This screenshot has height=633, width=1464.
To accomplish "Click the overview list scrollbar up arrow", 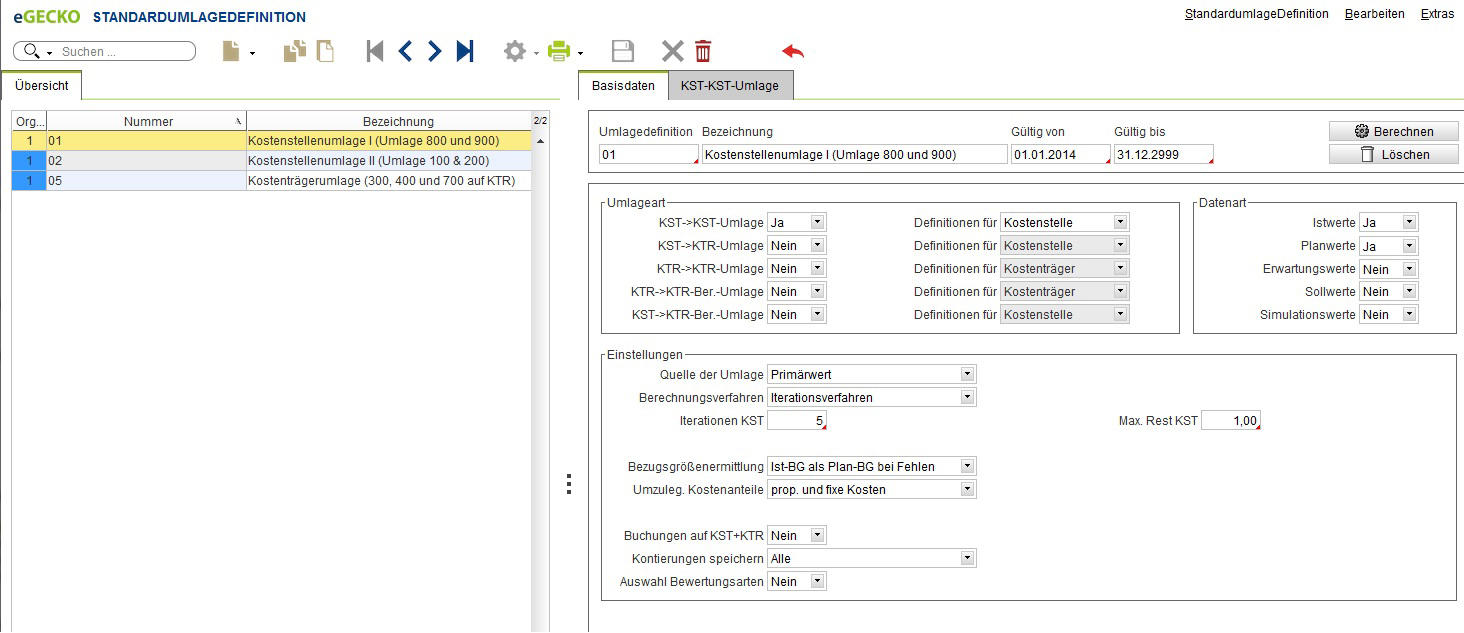I will coord(541,141).
